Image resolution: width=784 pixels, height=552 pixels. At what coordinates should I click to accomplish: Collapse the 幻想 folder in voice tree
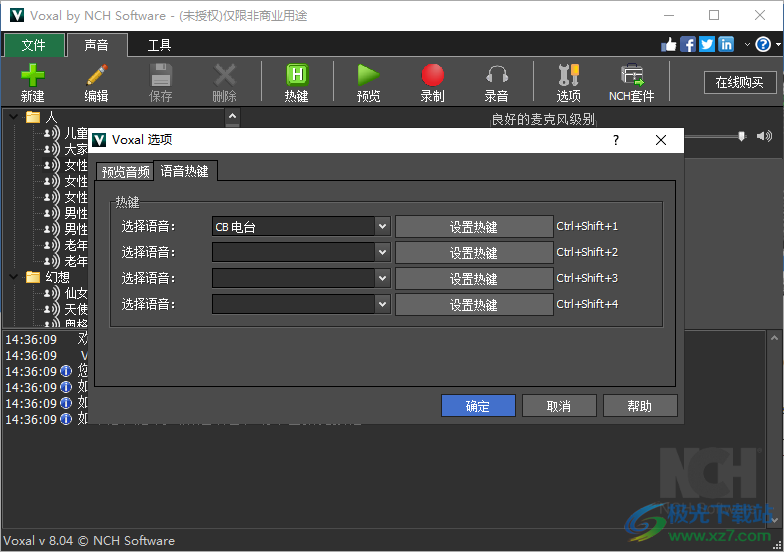(x=14, y=276)
